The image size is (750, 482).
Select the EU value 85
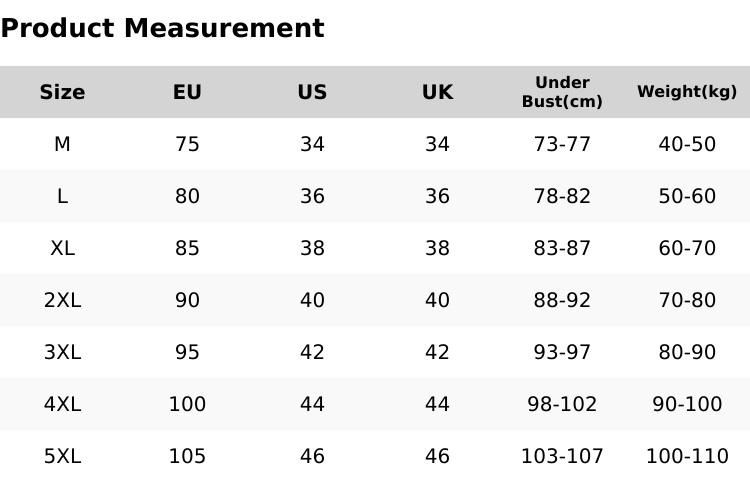187,248
